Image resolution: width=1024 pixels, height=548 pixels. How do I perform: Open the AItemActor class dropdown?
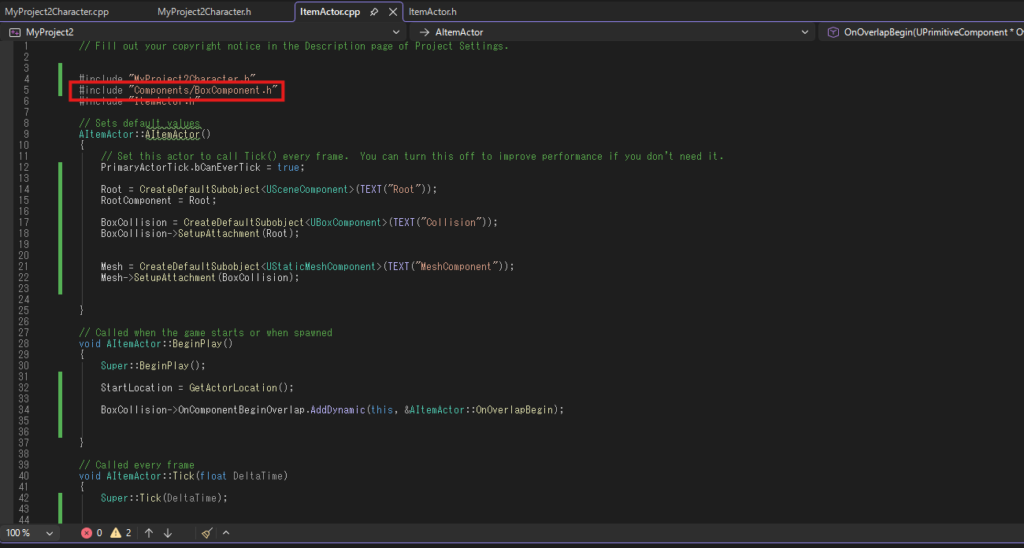[807, 32]
